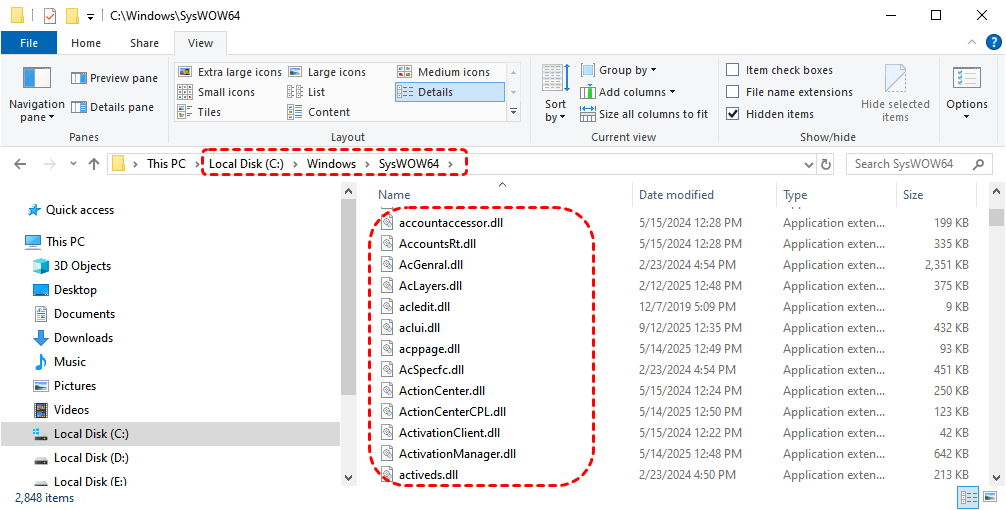Click the Hide selected items icon

[x=895, y=80]
